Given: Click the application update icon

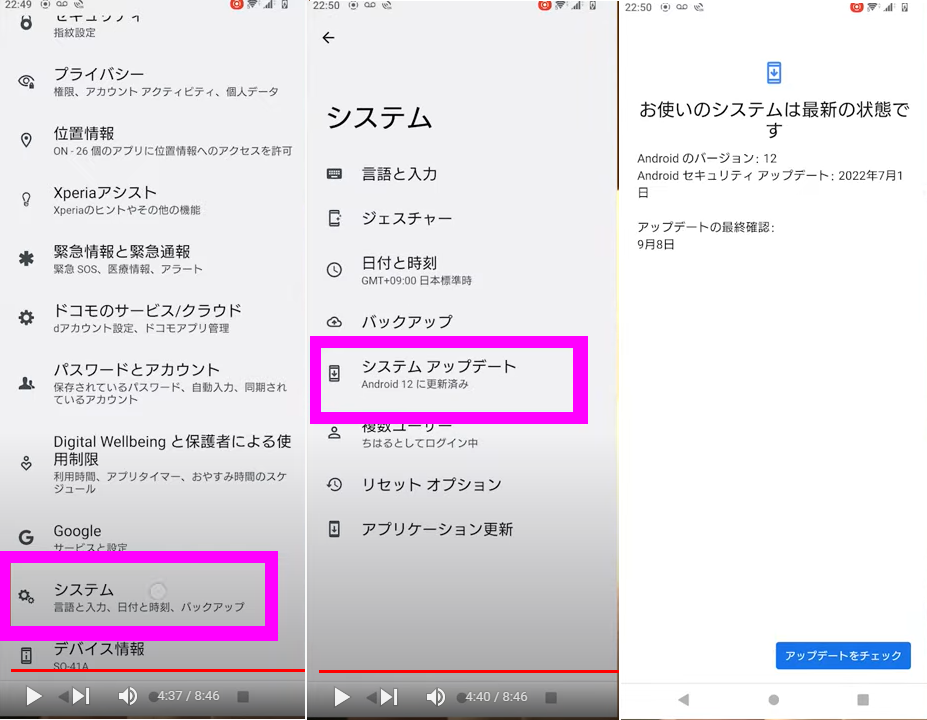Looking at the screenshot, I should click(334, 529).
